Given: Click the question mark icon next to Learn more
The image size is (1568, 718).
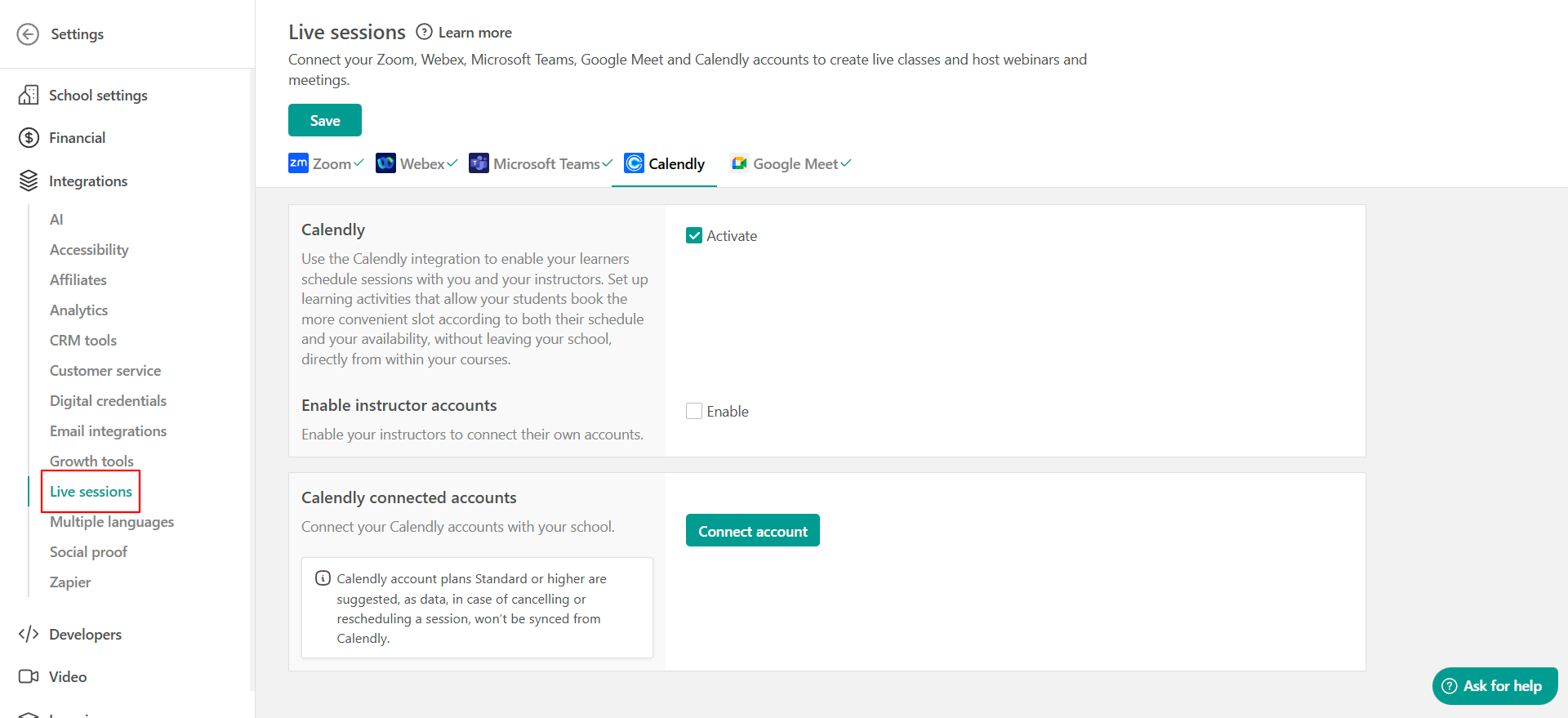Looking at the screenshot, I should [424, 32].
